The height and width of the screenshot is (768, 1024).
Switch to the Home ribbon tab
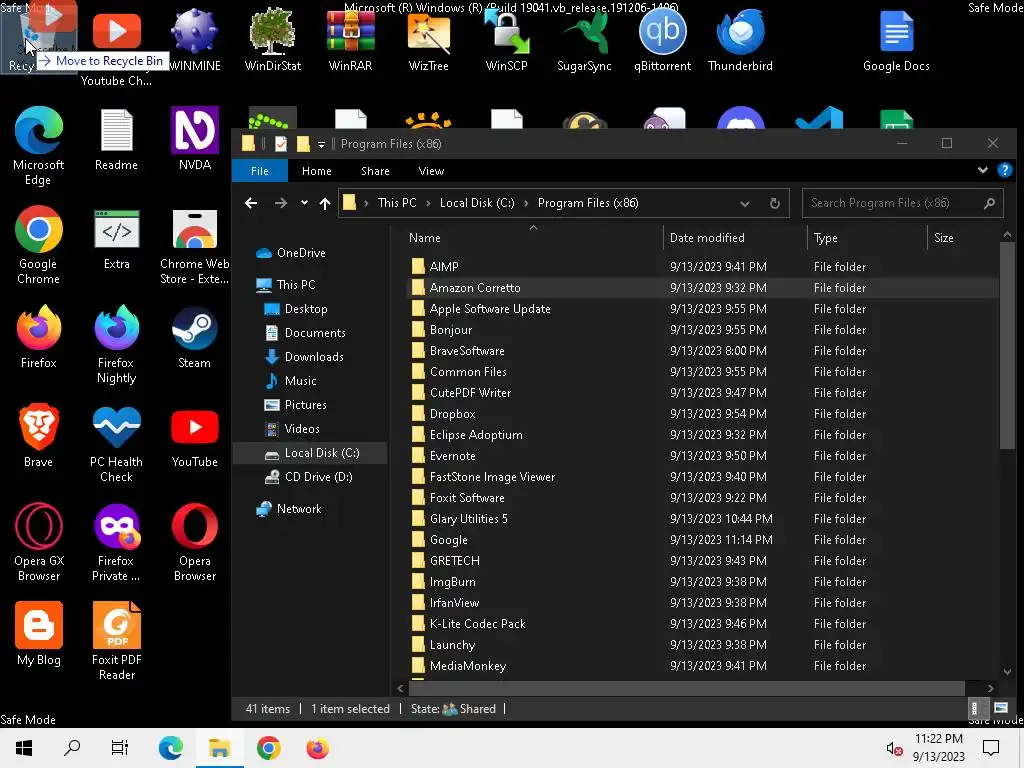point(317,170)
